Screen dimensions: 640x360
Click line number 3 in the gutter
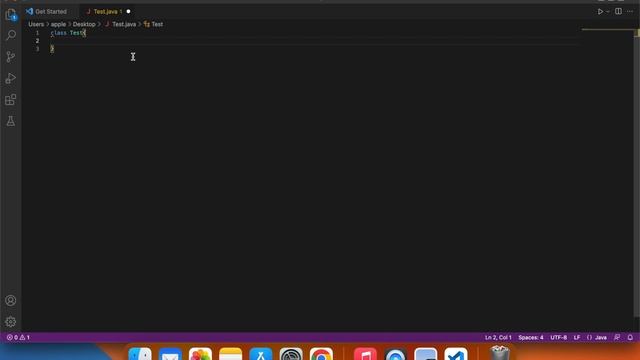click(x=37, y=49)
